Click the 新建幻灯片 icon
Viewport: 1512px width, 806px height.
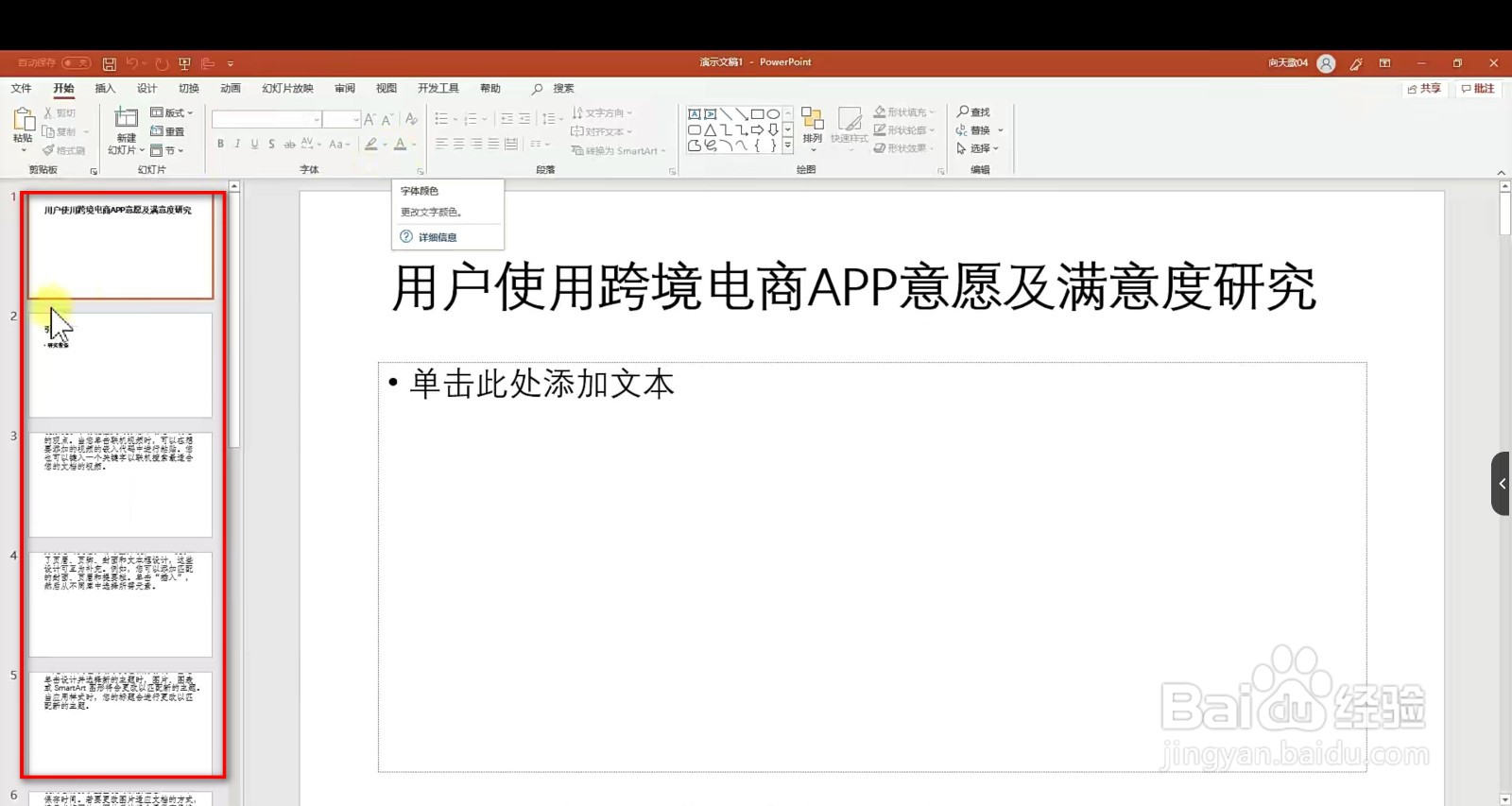(126, 118)
